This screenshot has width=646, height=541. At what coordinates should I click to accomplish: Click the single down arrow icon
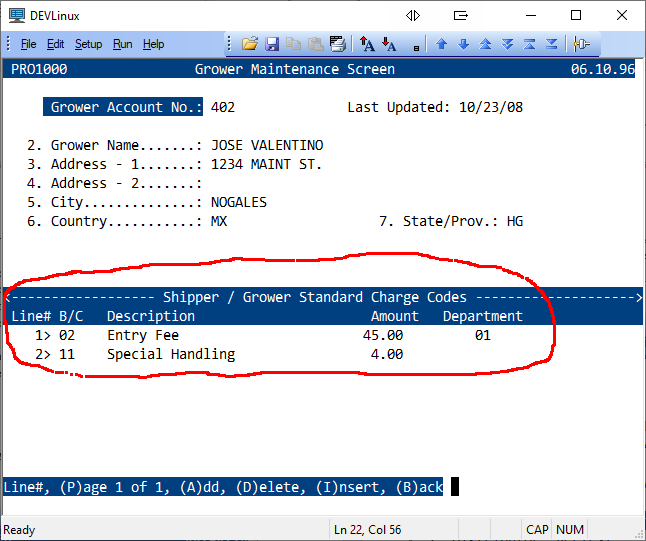[463, 44]
